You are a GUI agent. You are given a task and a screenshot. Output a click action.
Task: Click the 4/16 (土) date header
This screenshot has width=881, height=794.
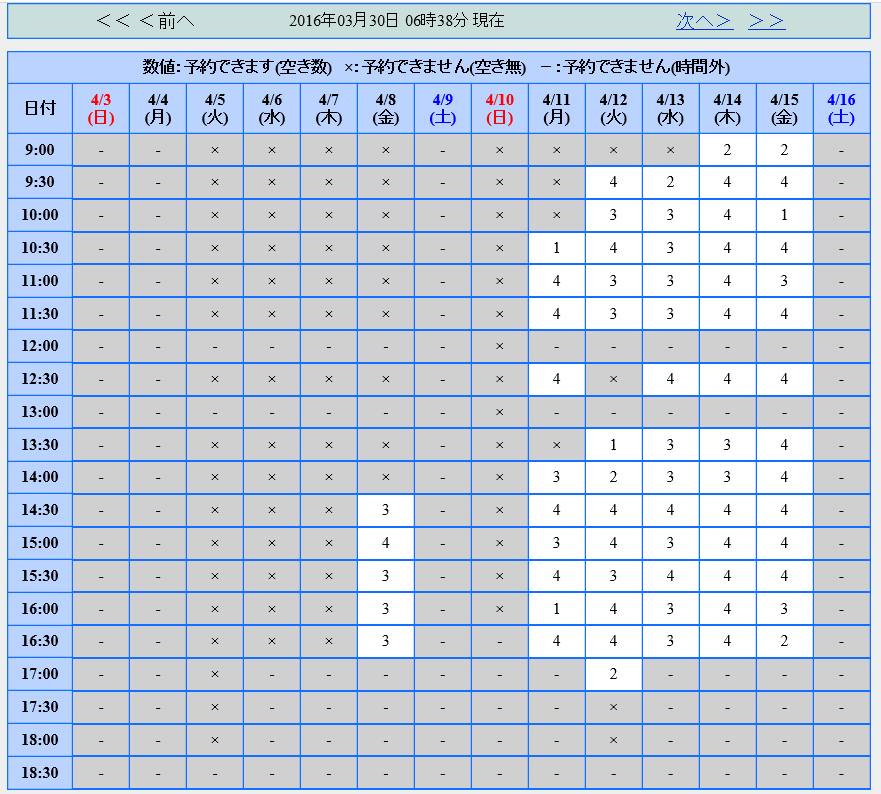pyautogui.click(x=841, y=108)
